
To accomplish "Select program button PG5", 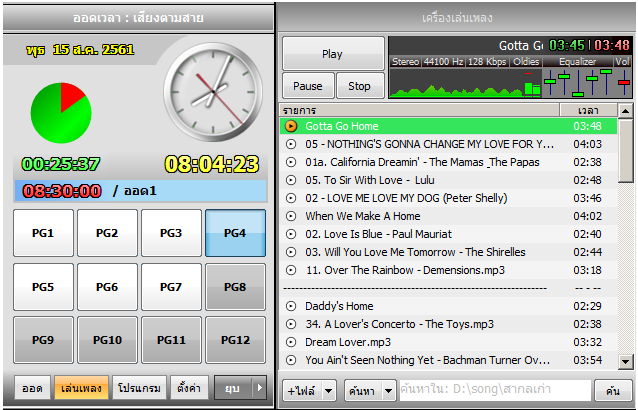I will (43, 287).
